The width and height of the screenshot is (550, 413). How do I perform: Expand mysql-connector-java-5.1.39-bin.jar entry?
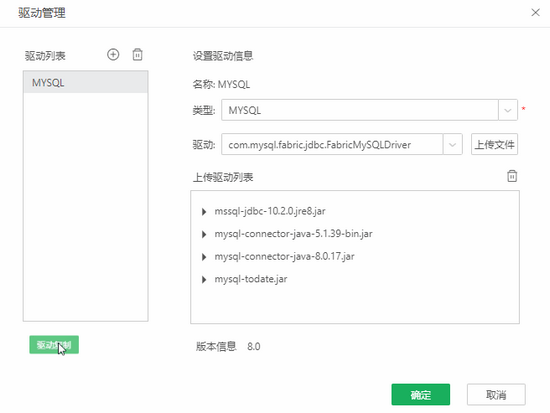coord(204,234)
